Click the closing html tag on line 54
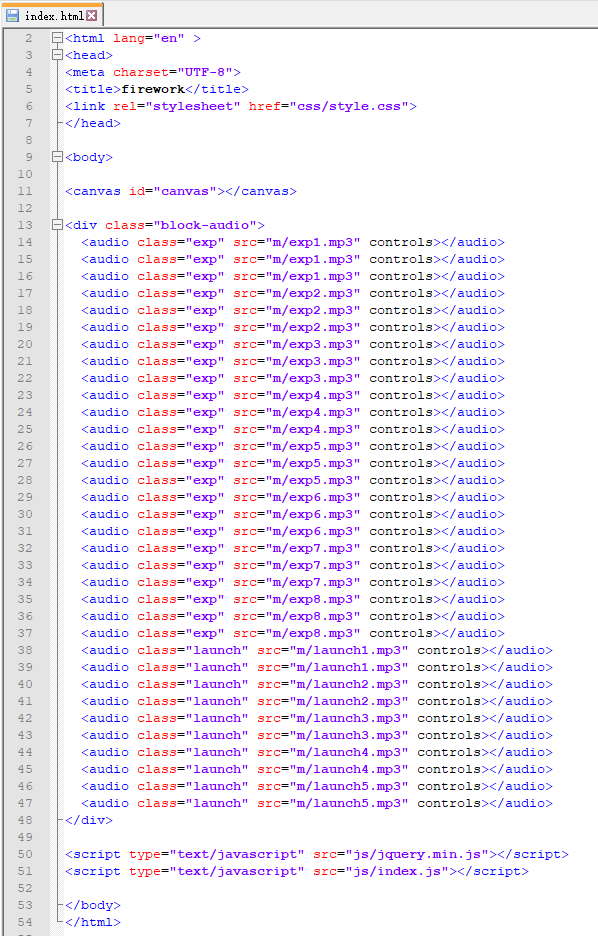Viewport: 598px width, 936px height. click(x=93, y=922)
